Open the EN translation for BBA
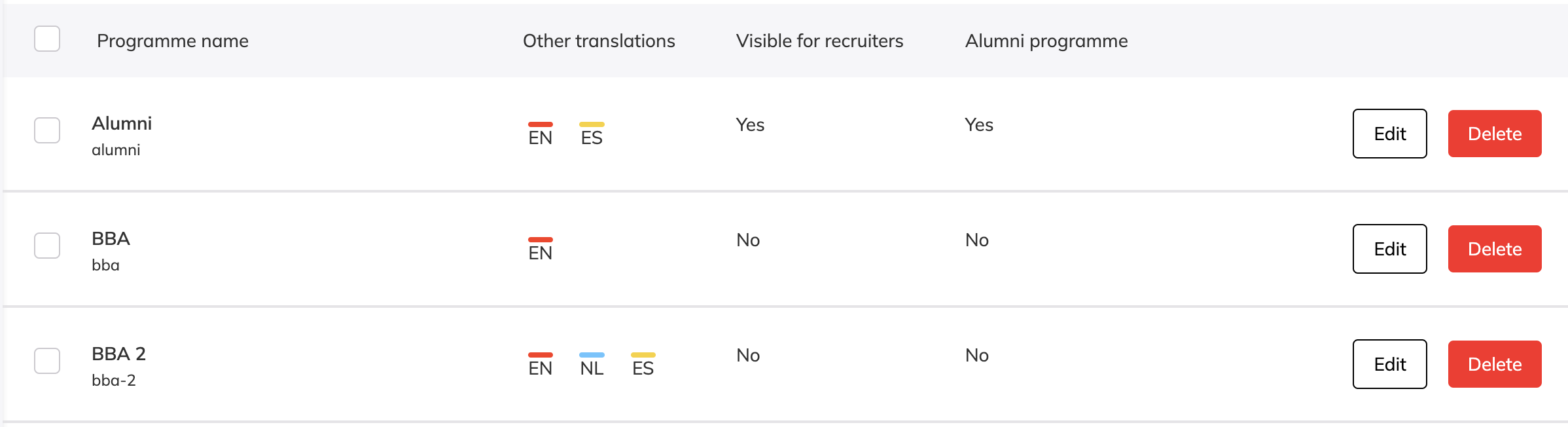 (x=541, y=250)
